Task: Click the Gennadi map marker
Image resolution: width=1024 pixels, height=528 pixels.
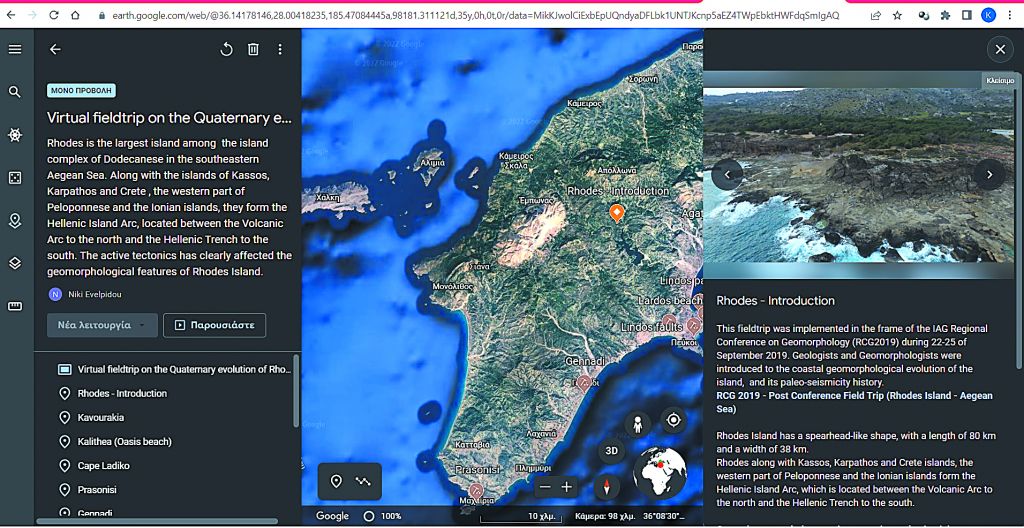Action: click(x=584, y=382)
